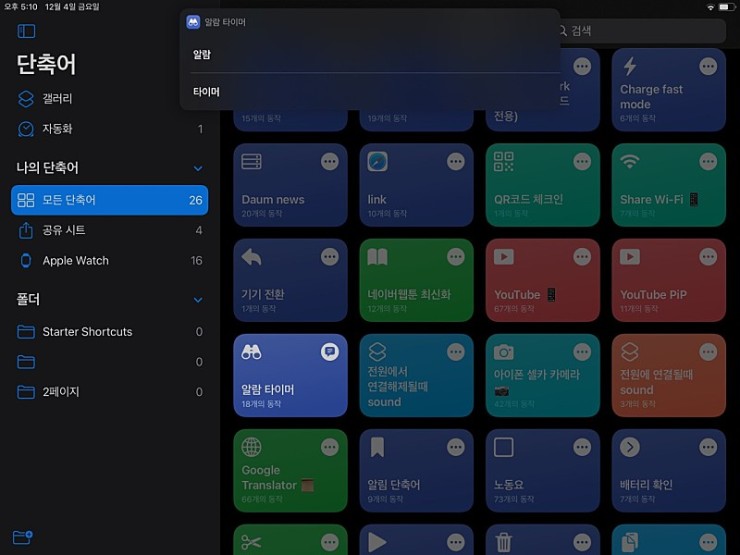Open options for 전원에서 연결해제될때 sound
Image resolution: width=740 pixels, height=555 pixels.
coord(455,352)
